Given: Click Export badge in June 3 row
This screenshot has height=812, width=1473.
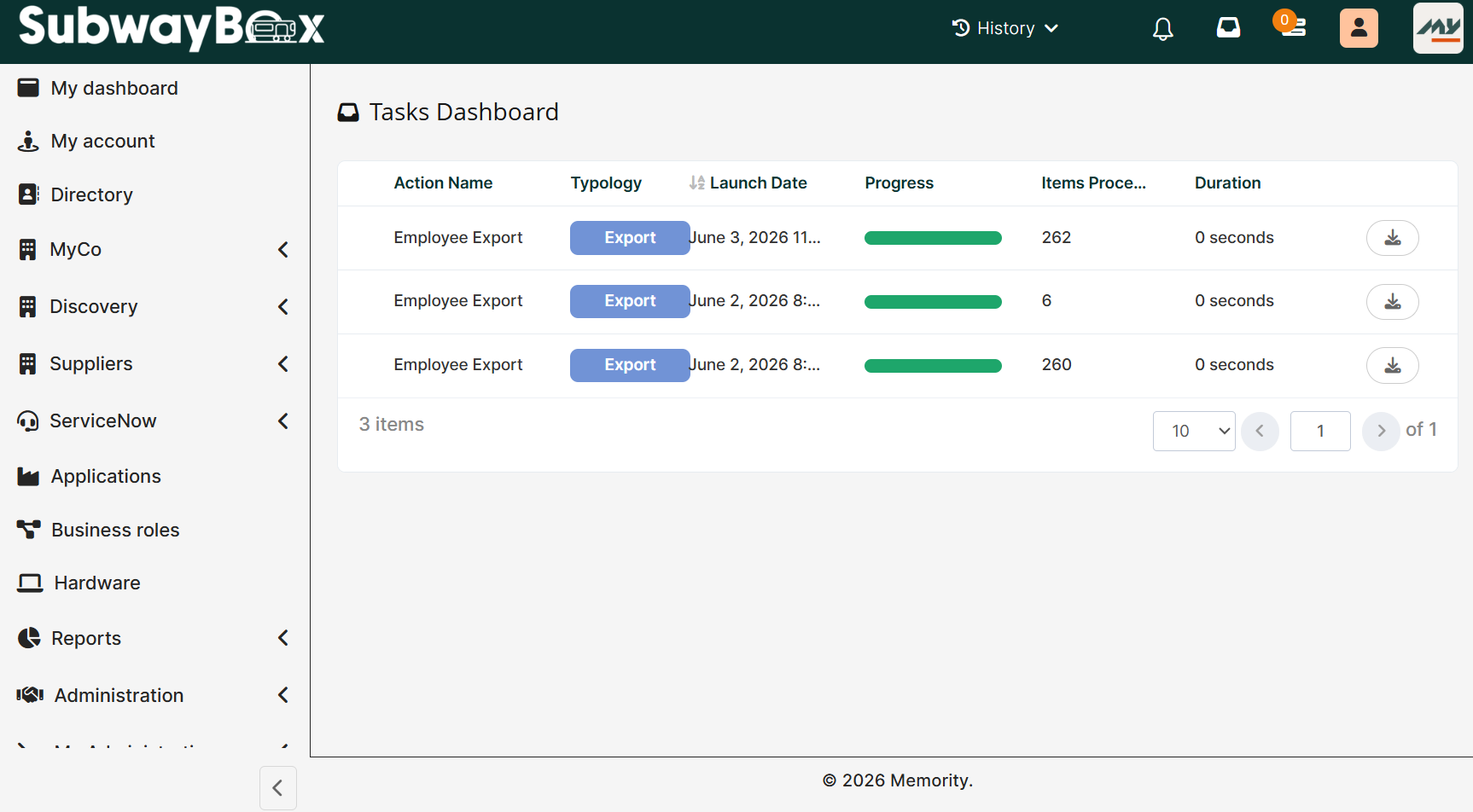Looking at the screenshot, I should pos(630,238).
